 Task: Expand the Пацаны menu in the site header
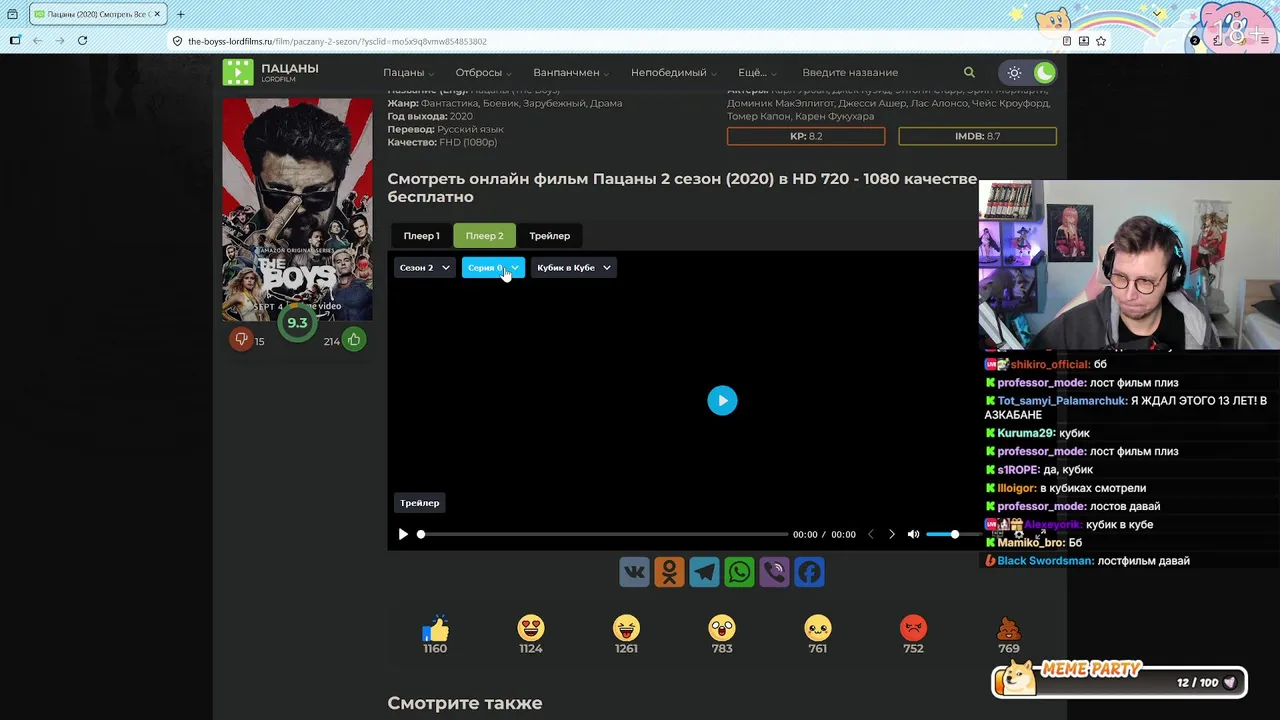408,73
